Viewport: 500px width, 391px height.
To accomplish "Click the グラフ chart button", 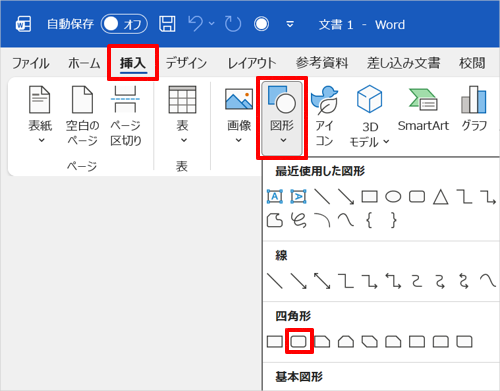I will point(474,109).
